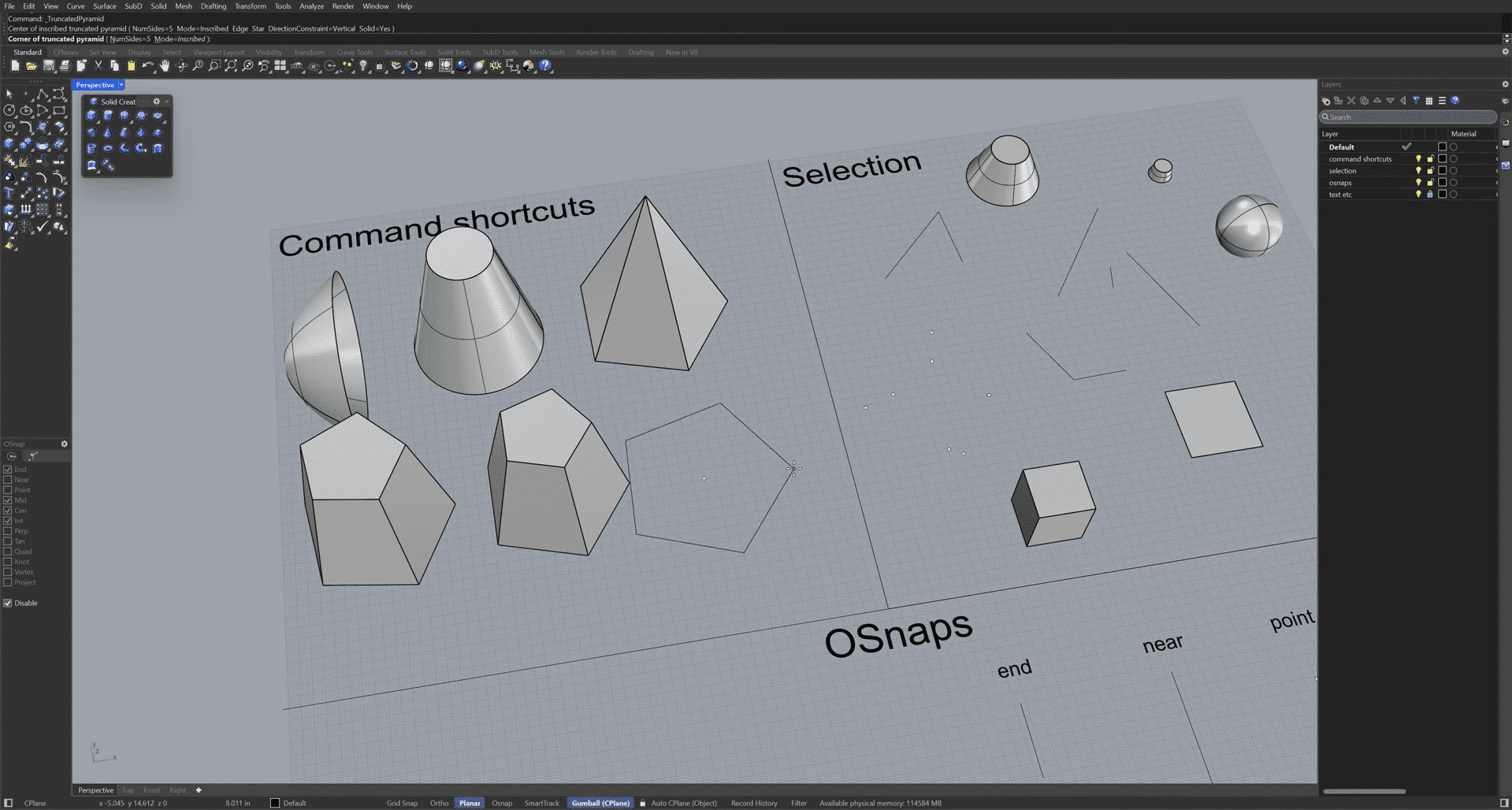Uncheck the Disable osnap checkbox
This screenshot has height=810, width=1512.
click(8, 604)
